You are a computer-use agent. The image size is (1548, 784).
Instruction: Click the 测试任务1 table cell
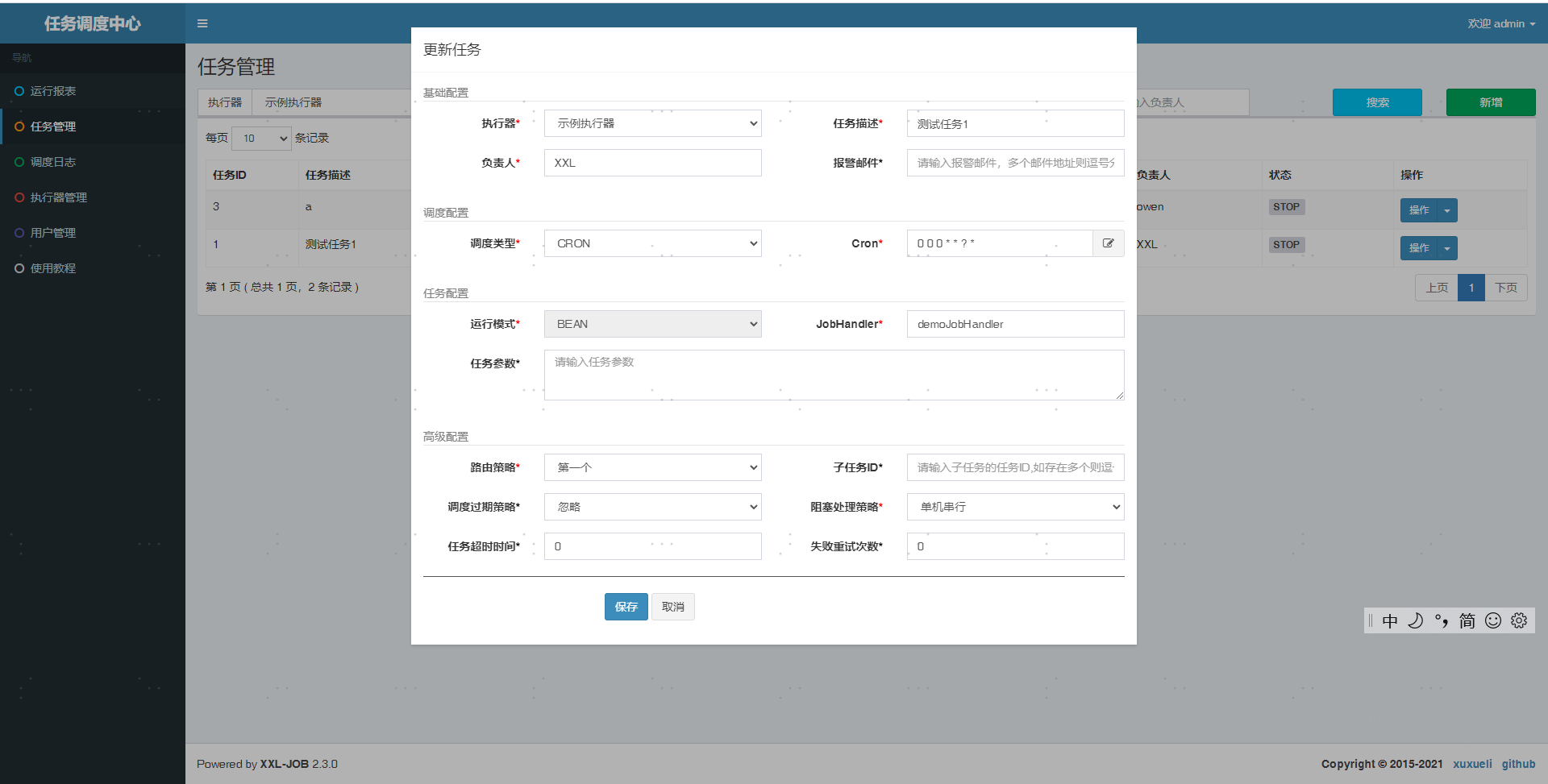[331, 244]
